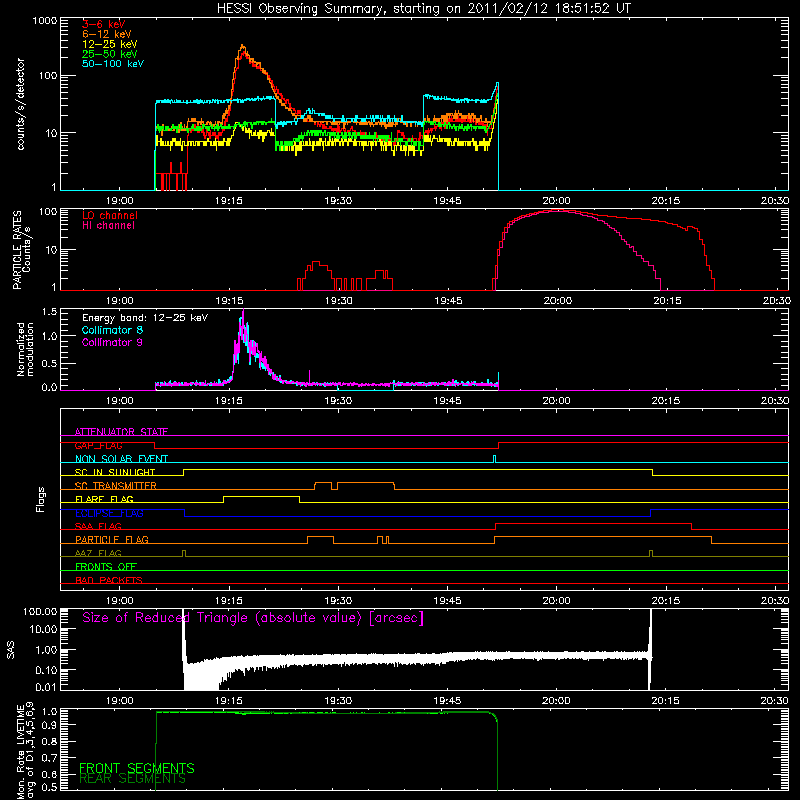Image resolution: width=800 pixels, height=800 pixels.
Task: Click 'Size of Reduced Triangle' caption text
Action: point(253,617)
